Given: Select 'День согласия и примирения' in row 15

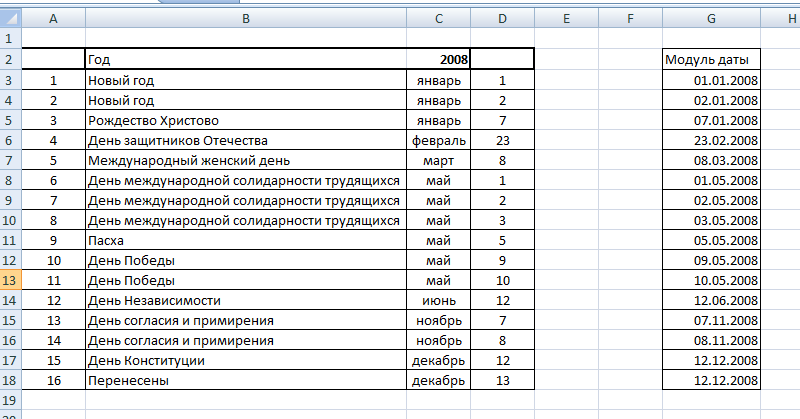Looking at the screenshot, I should [246, 321].
